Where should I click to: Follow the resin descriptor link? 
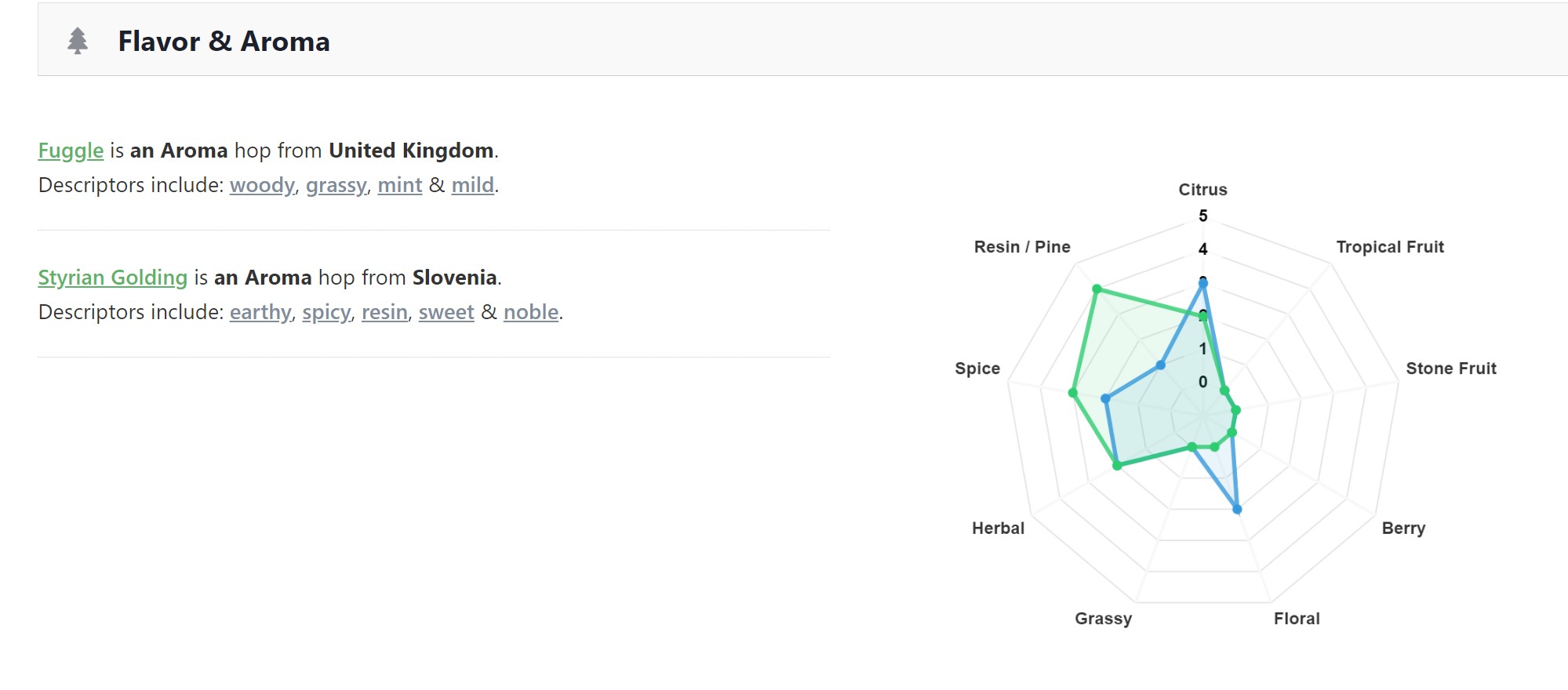[x=384, y=312]
